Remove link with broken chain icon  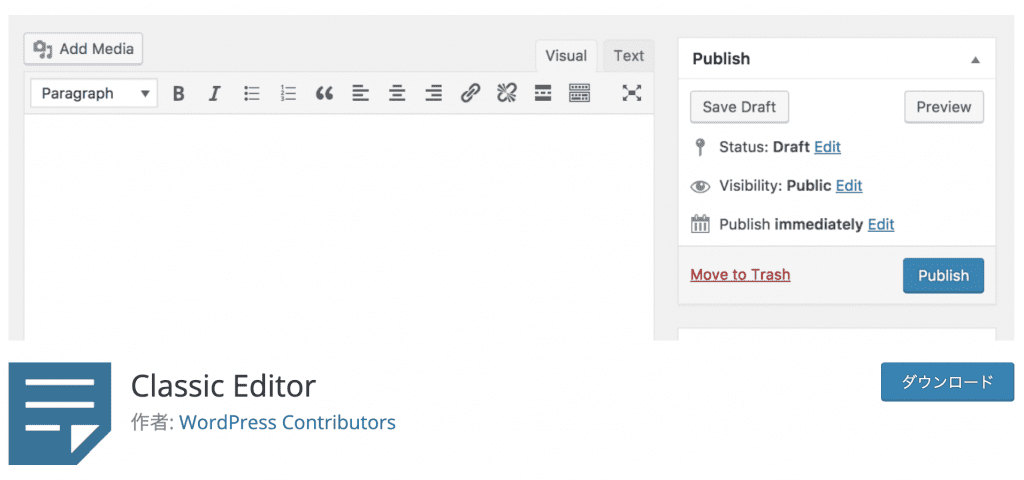point(506,94)
